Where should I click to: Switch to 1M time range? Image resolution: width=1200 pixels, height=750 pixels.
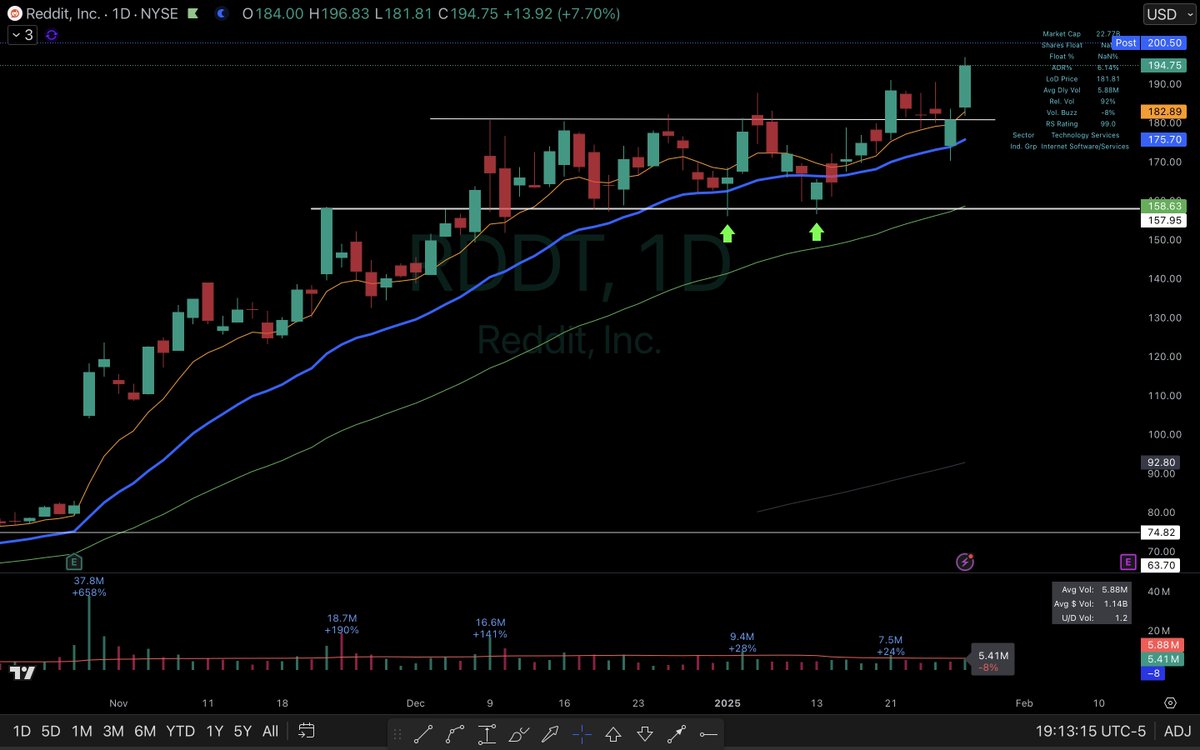[84, 731]
